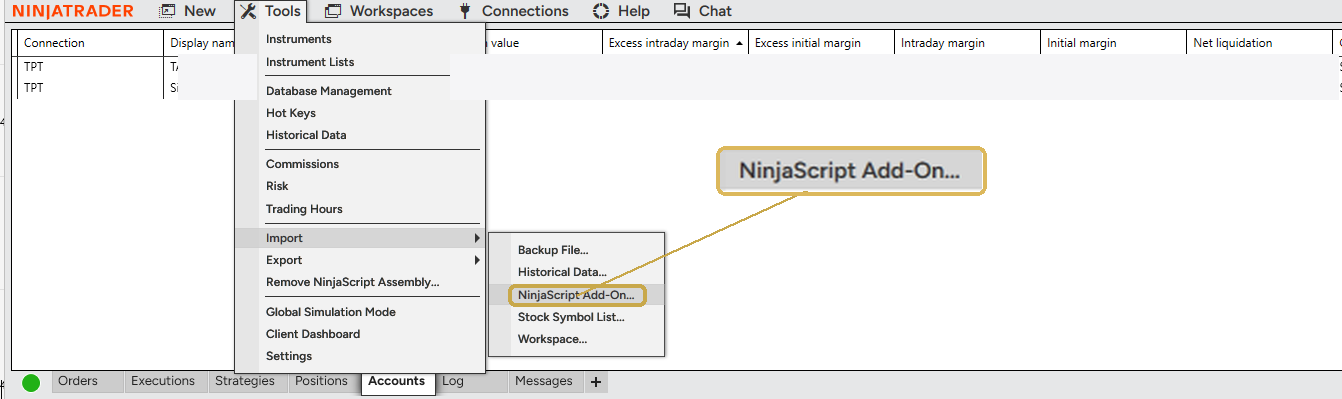
Task: Sort by Excess intraday margin column
Action: click(675, 43)
